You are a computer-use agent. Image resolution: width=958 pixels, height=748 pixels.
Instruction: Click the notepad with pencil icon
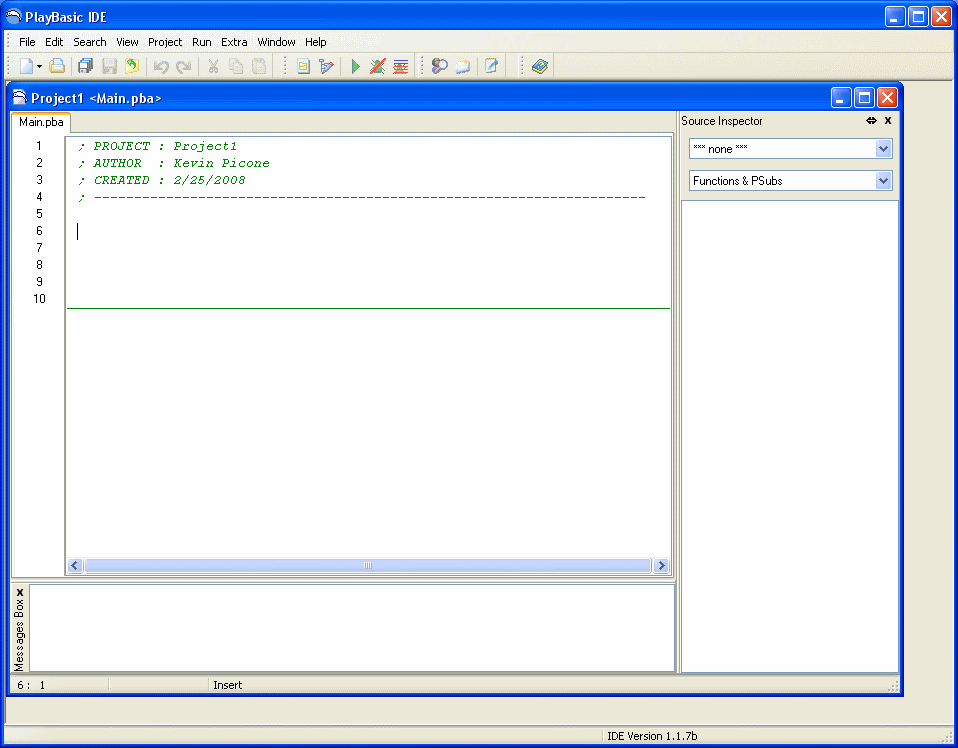pyautogui.click(x=492, y=66)
